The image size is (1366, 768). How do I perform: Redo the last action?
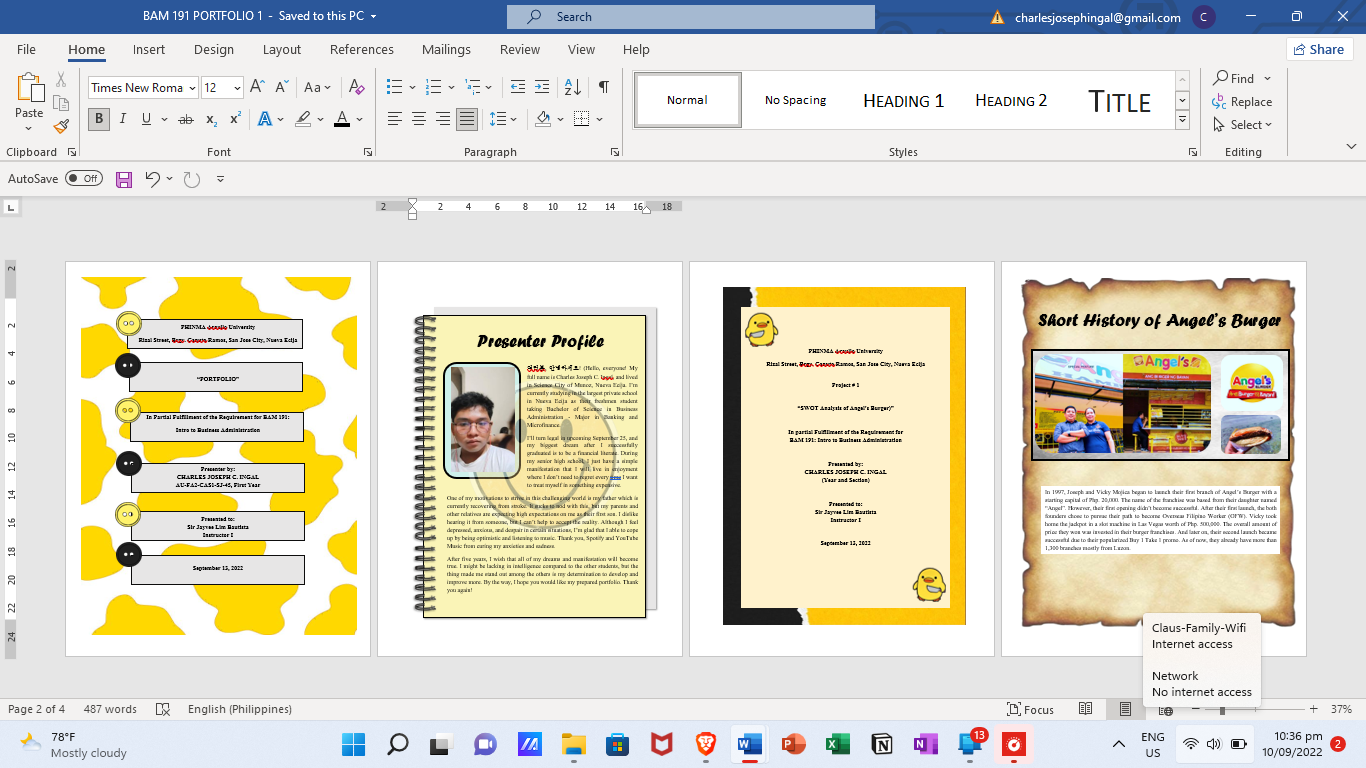click(192, 179)
